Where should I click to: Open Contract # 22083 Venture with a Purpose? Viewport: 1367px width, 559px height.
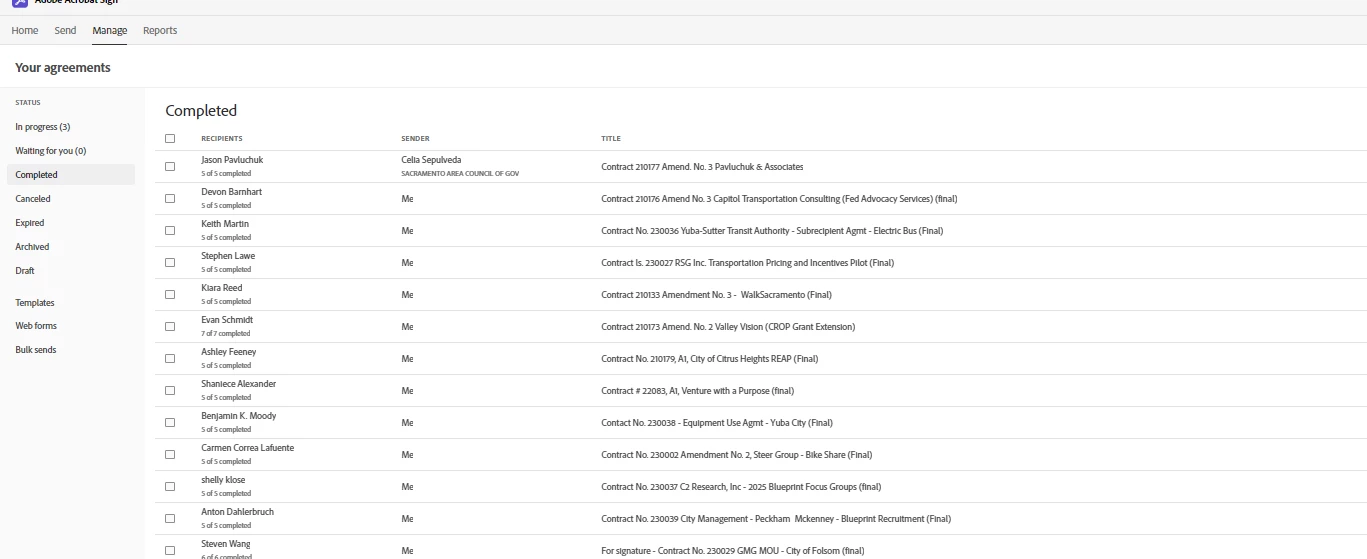[697, 391]
